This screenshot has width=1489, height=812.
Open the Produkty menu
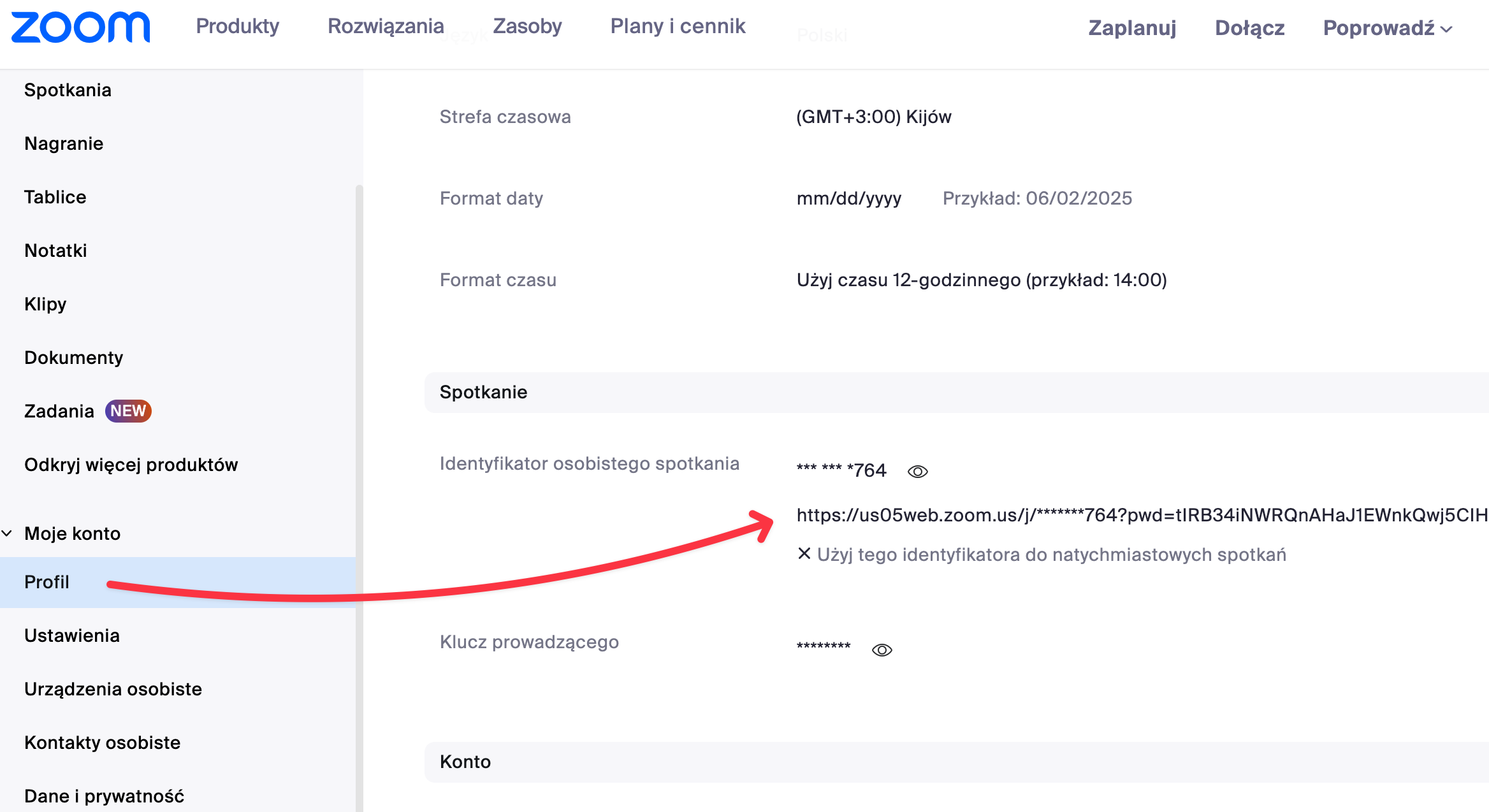pyautogui.click(x=238, y=26)
